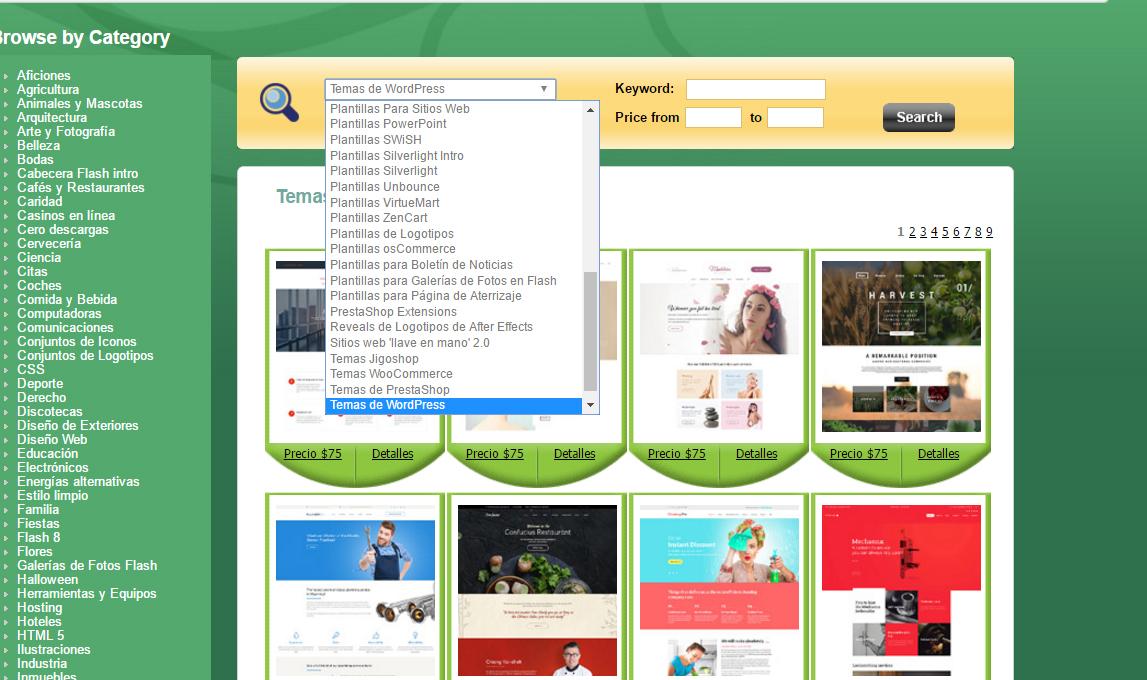Jump to results page 9

[x=988, y=231]
